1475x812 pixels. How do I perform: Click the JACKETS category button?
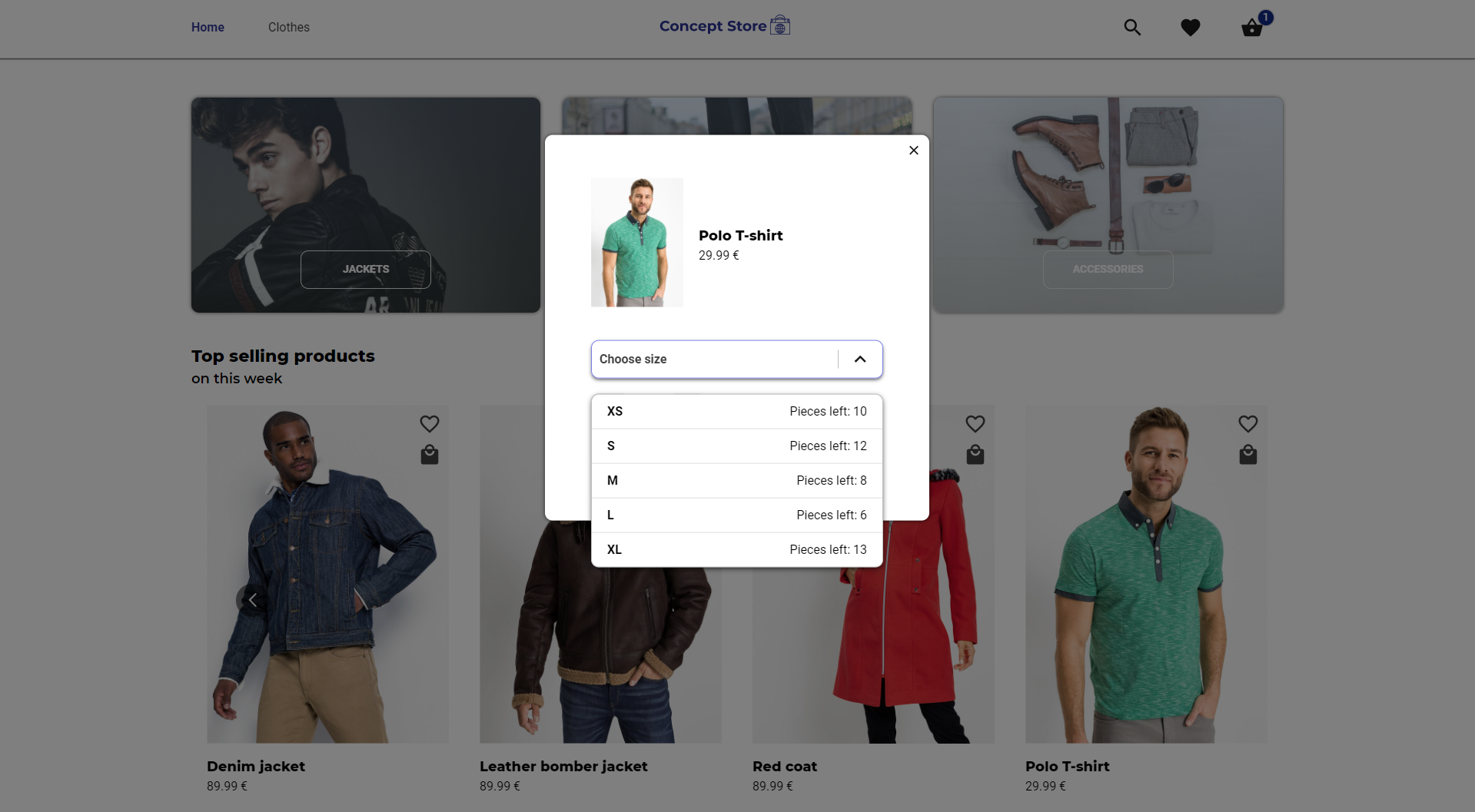coord(365,269)
